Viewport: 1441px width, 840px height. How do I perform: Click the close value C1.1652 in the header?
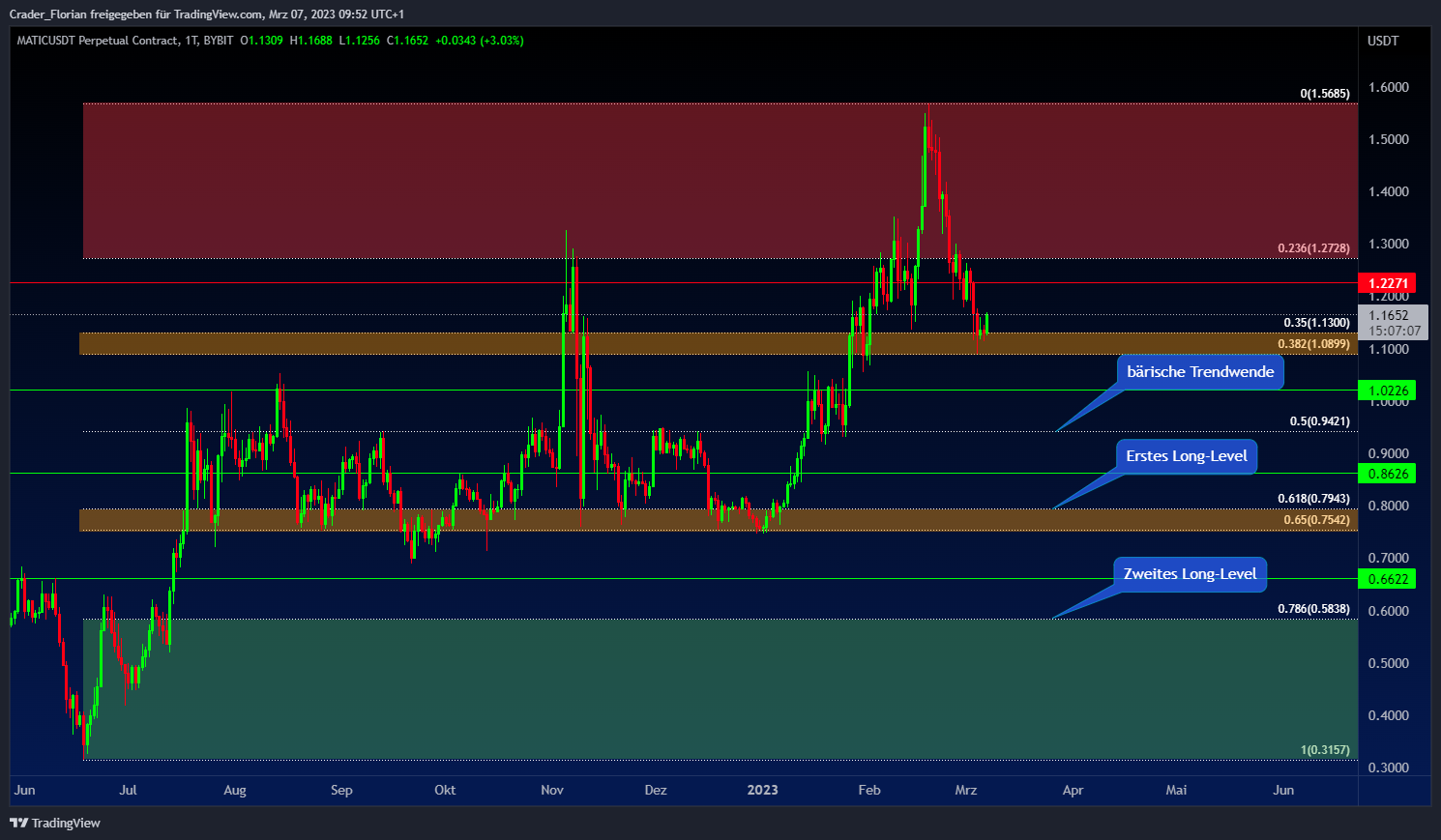(407, 41)
